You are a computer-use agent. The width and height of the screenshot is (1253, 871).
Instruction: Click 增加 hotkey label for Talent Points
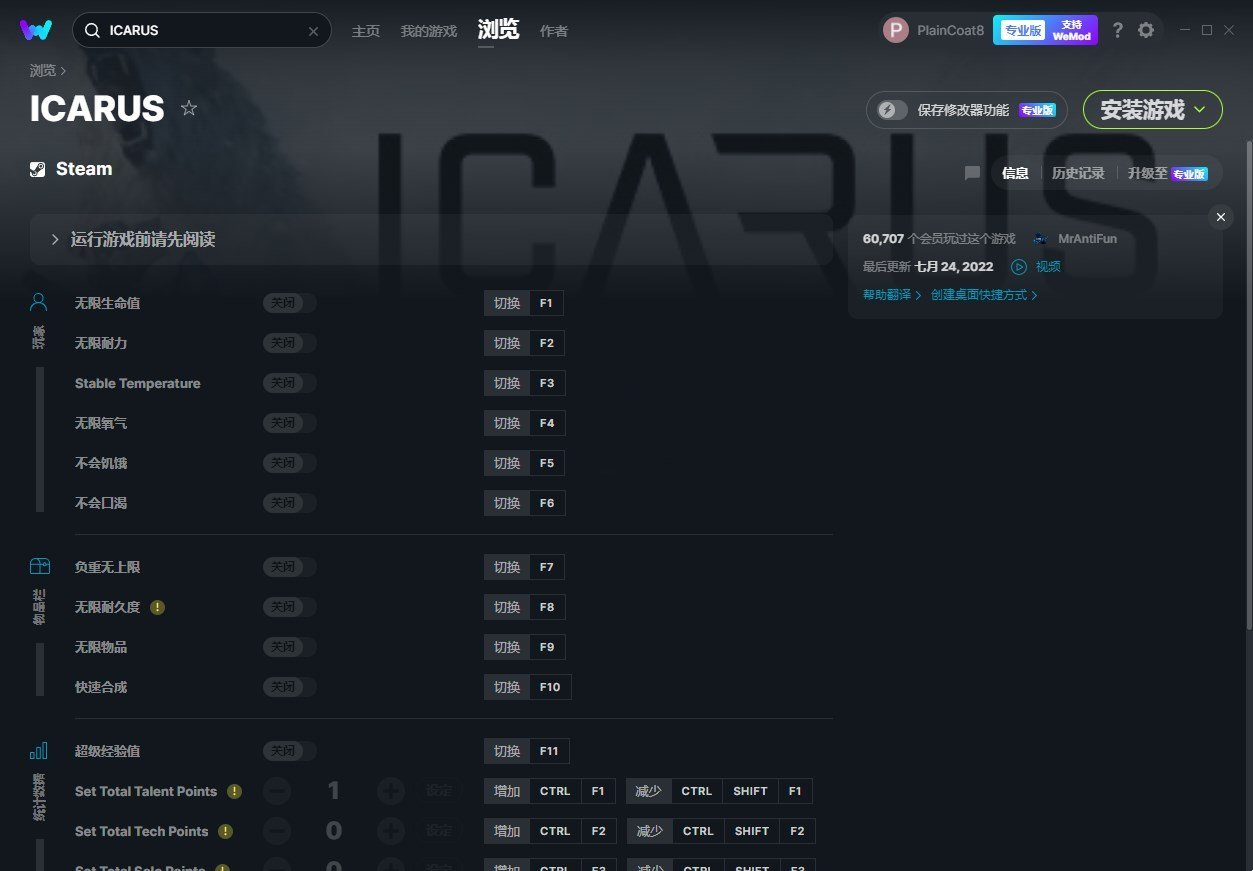tap(507, 791)
